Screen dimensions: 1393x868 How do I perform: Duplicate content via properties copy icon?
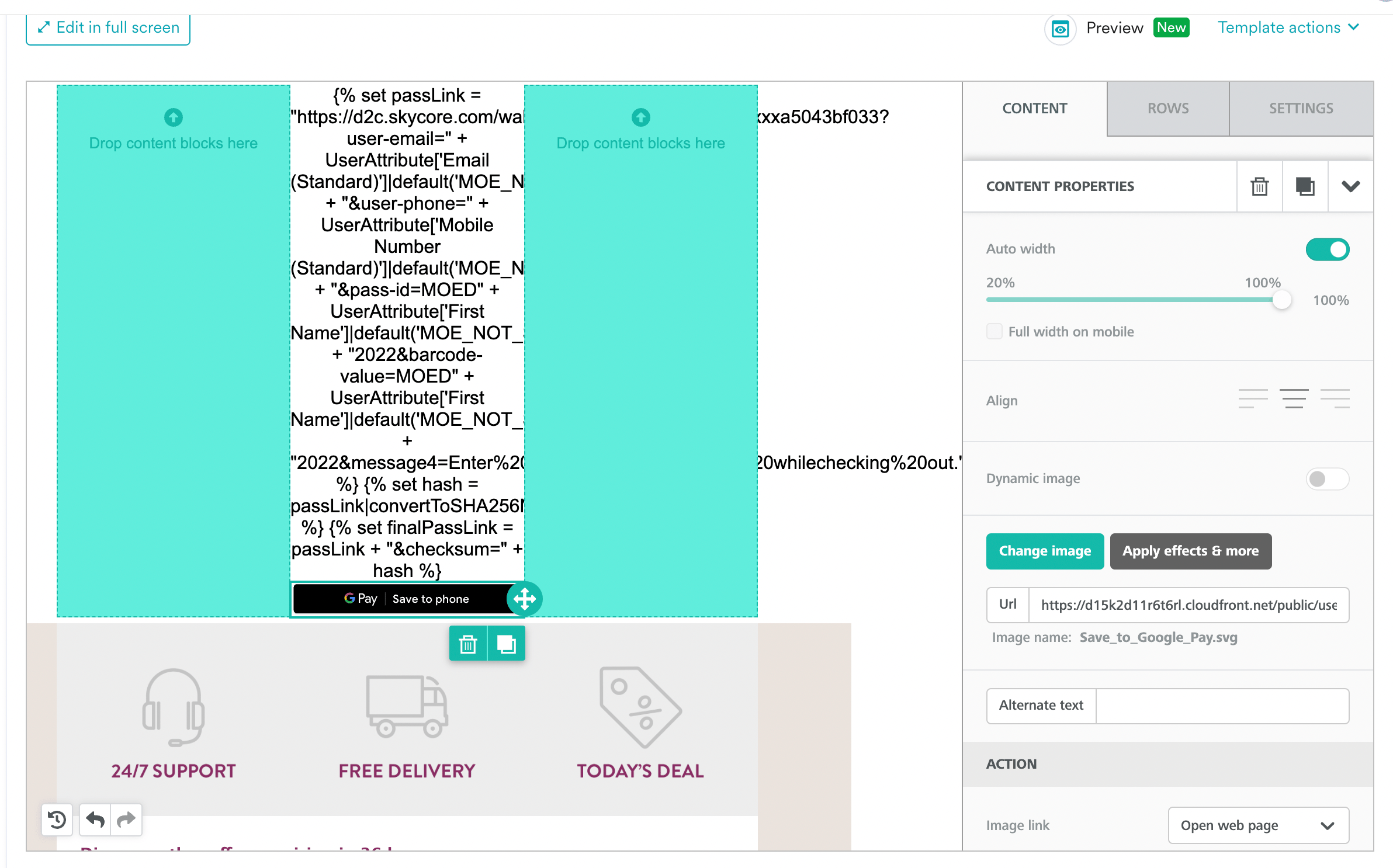point(1305,186)
